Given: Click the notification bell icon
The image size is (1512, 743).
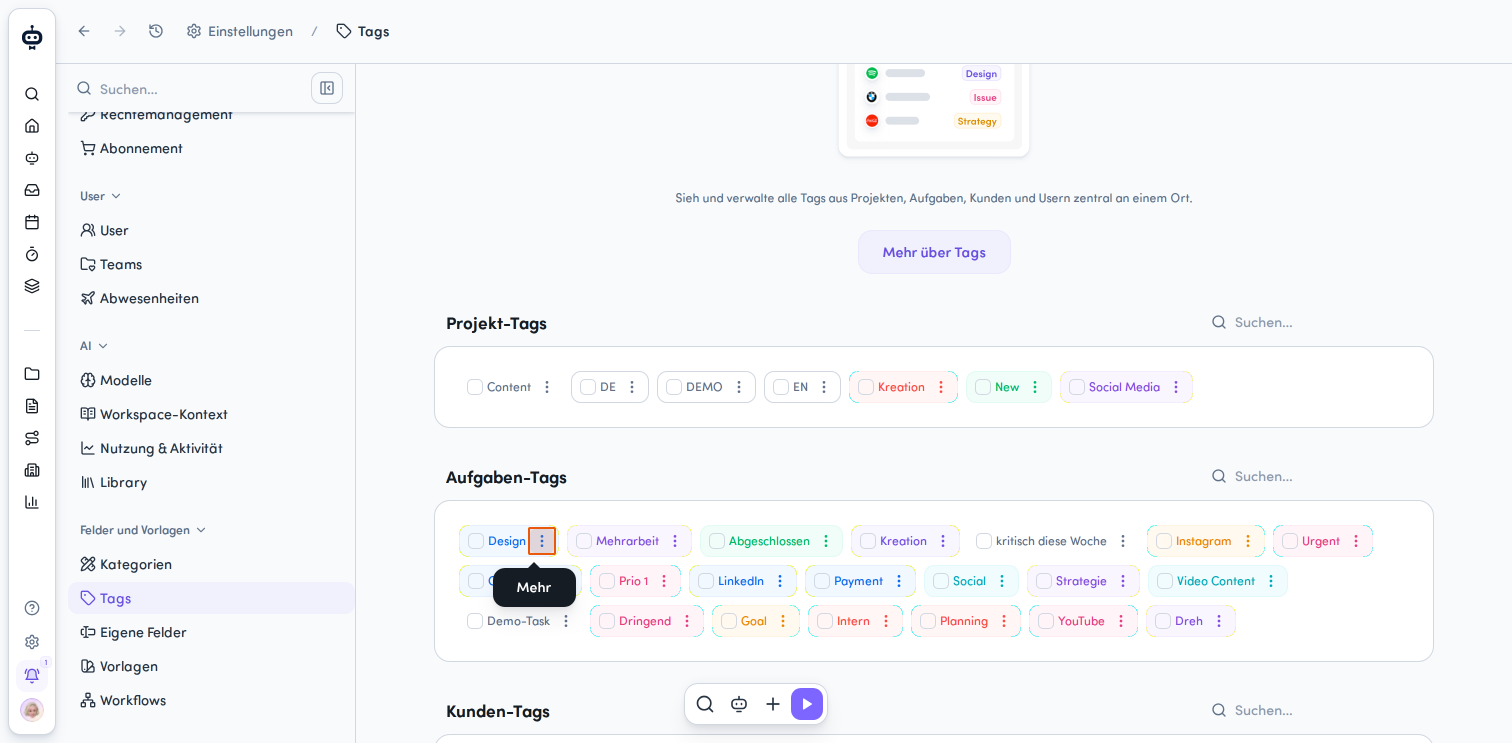Looking at the screenshot, I should (32, 675).
